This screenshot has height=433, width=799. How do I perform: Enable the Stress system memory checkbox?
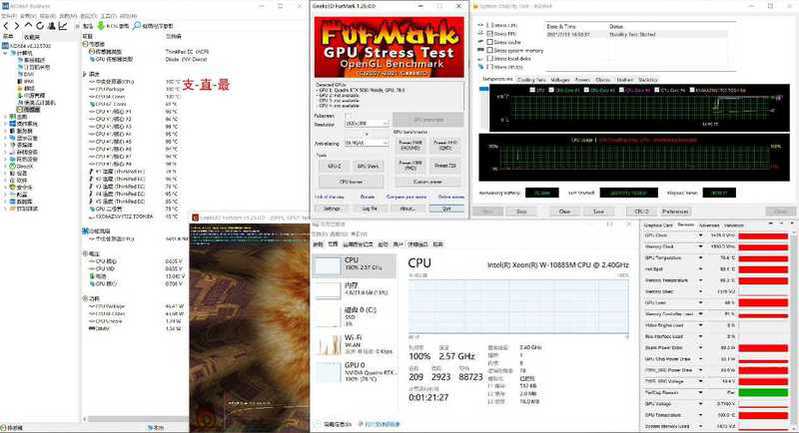click(x=490, y=50)
